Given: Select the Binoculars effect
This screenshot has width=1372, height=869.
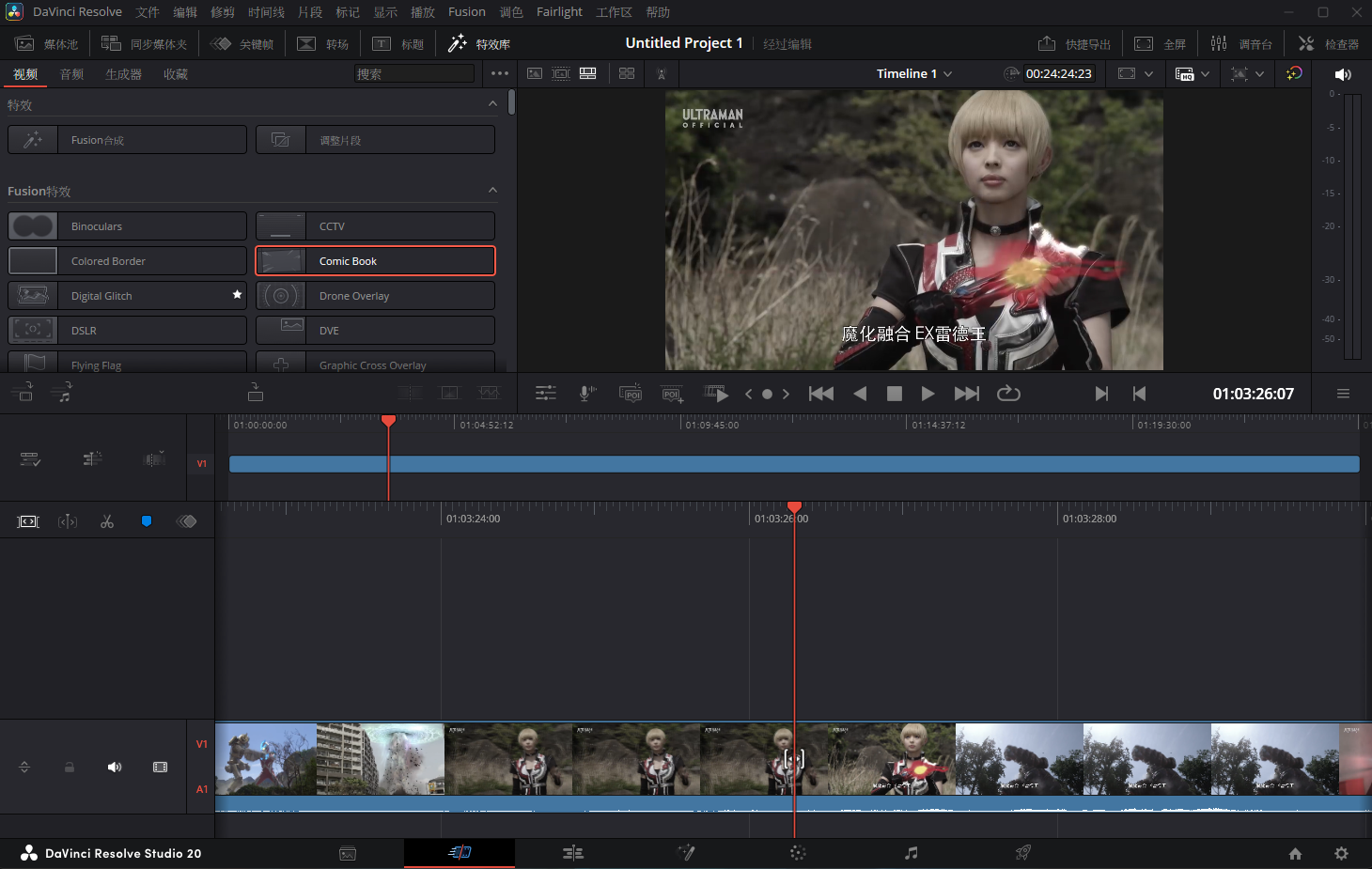Looking at the screenshot, I should [127, 226].
